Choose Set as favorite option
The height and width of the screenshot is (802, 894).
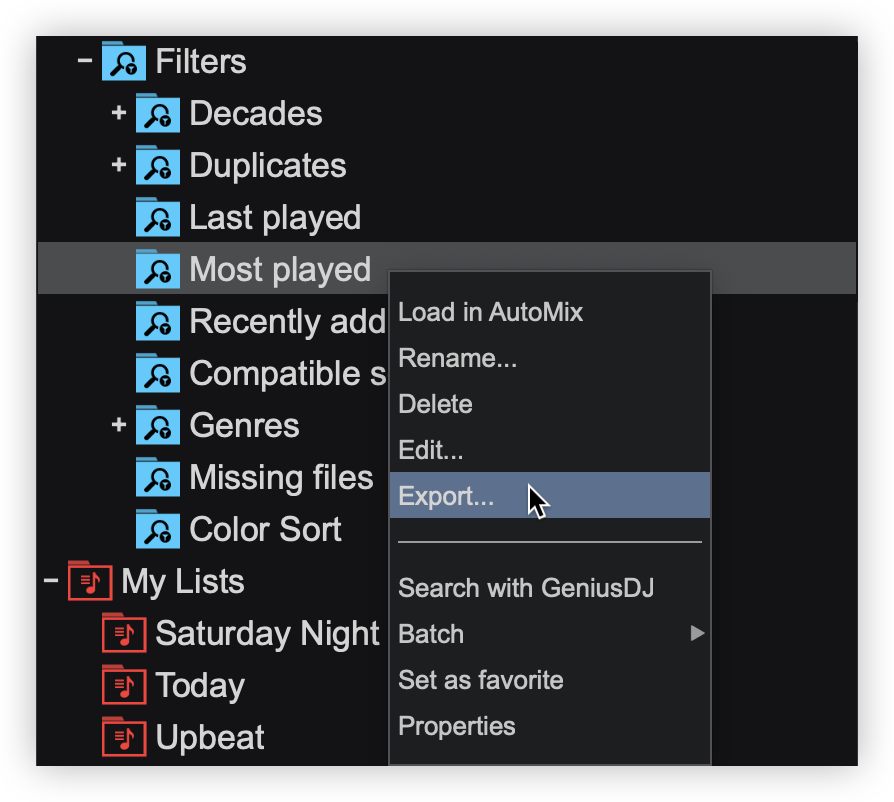click(x=480, y=680)
